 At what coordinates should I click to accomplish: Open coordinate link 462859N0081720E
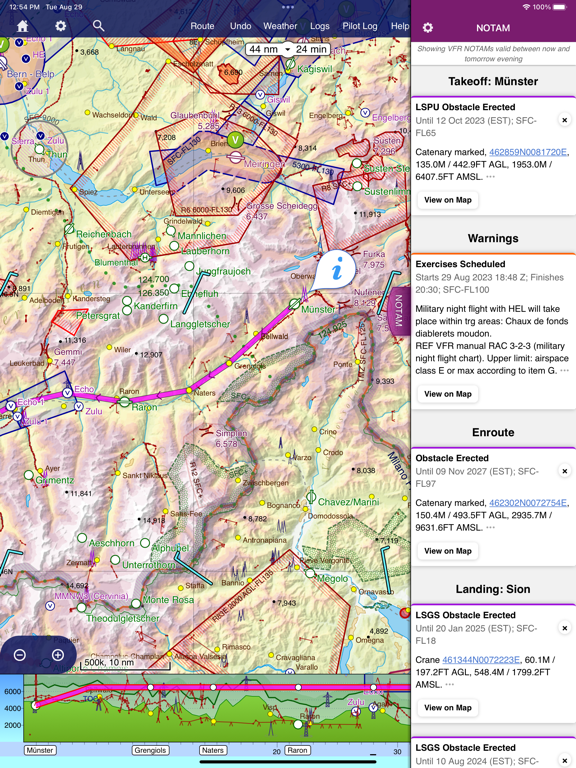pos(528,152)
